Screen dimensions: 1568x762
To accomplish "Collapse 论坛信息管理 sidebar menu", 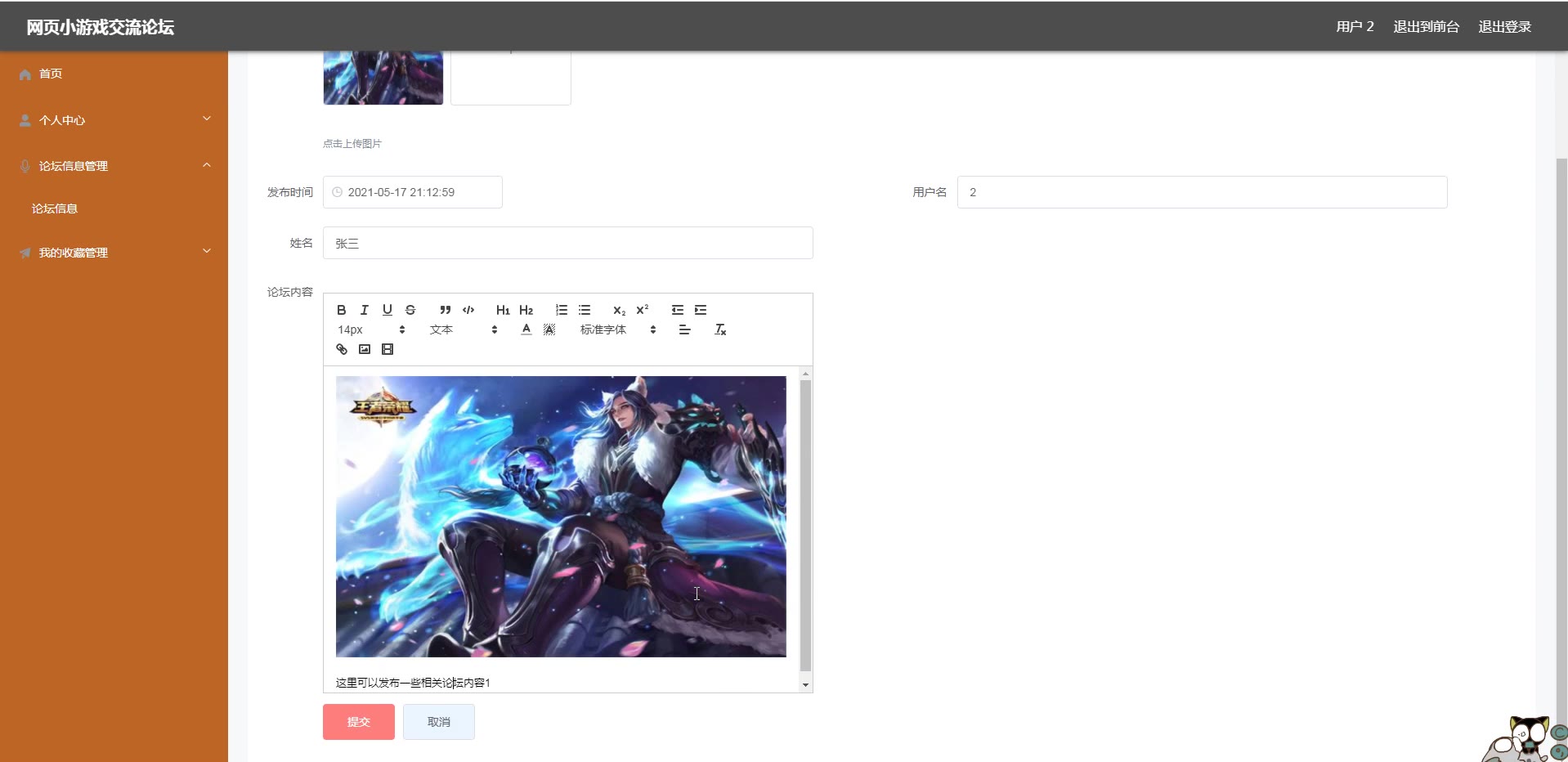I will click(114, 166).
